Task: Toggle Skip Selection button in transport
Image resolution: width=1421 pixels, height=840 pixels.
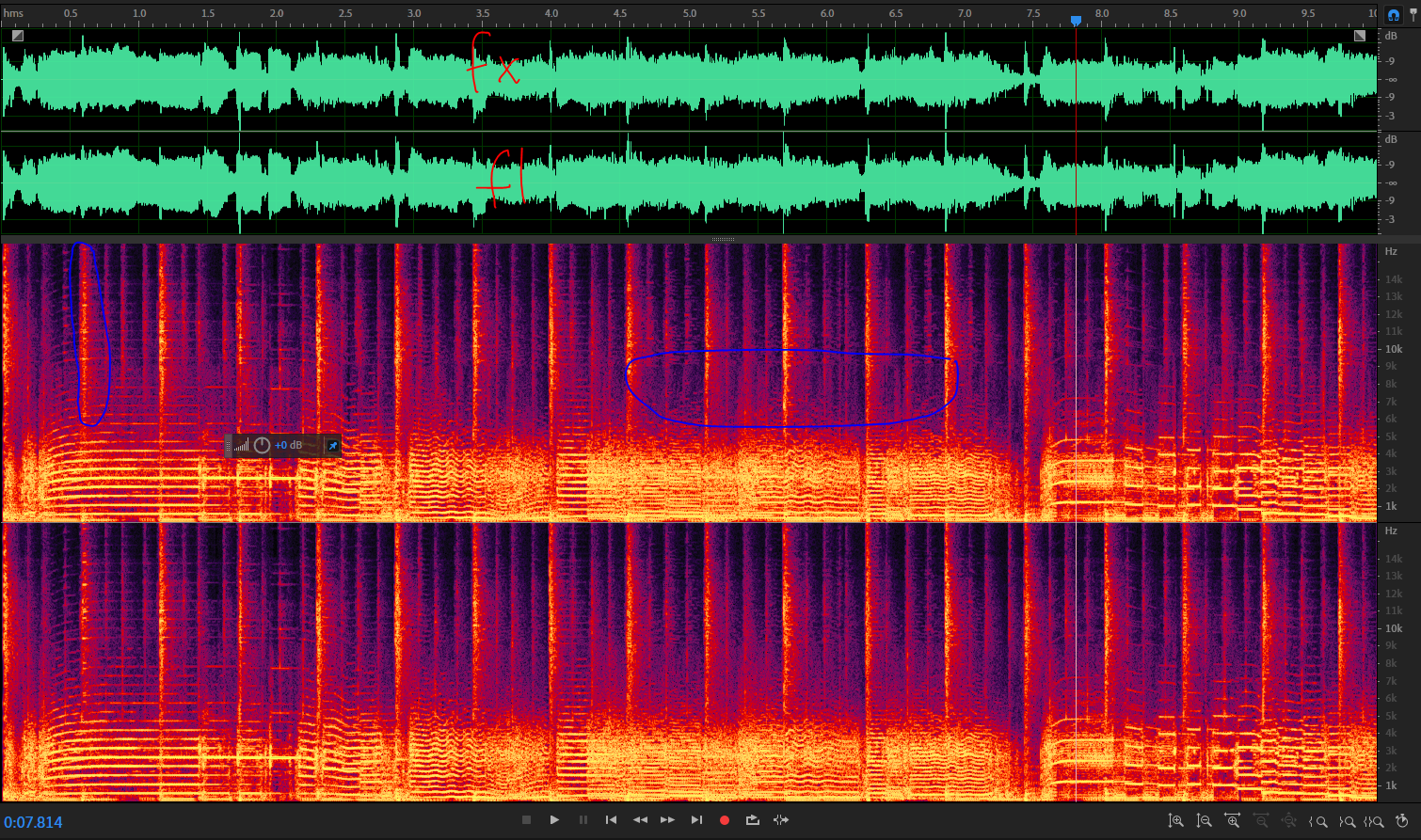Action: [781, 820]
